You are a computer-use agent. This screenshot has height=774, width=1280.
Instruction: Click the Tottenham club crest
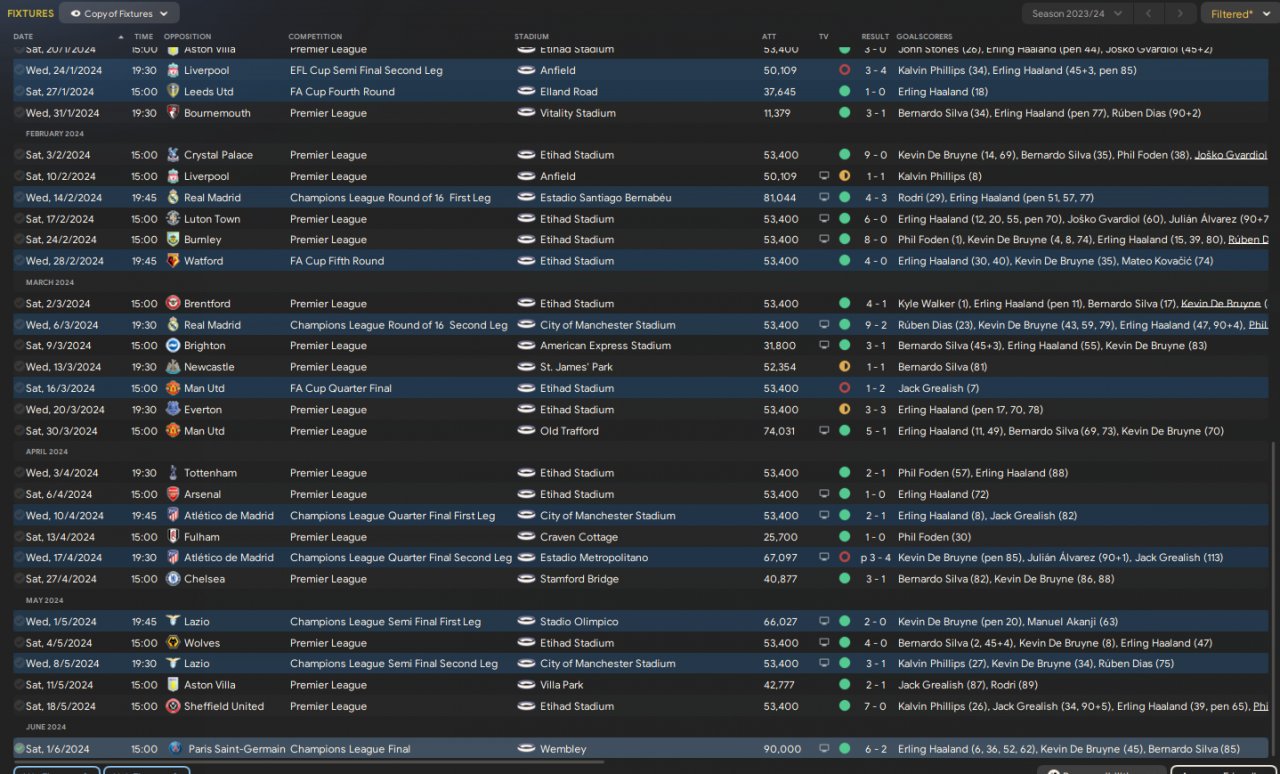173,473
